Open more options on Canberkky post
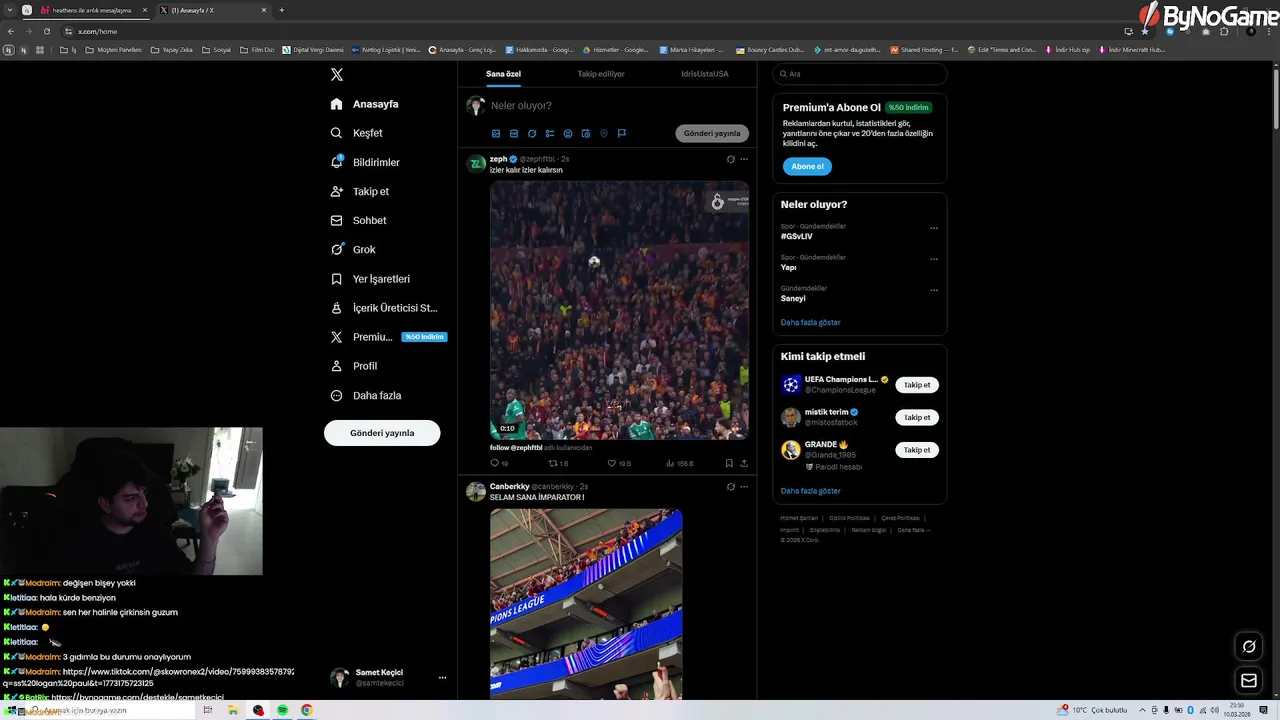This screenshot has height=720, width=1280. point(744,487)
